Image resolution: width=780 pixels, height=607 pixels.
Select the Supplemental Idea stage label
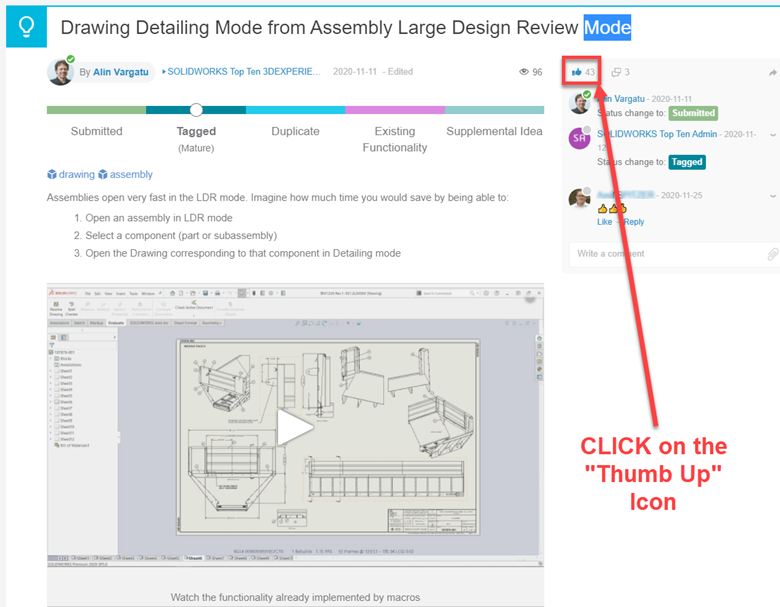[494, 131]
